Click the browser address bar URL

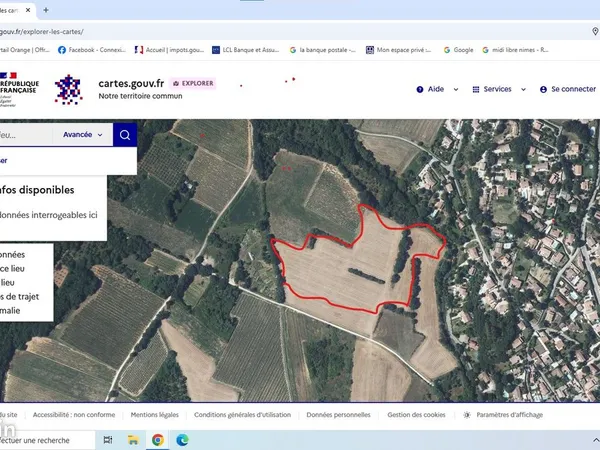[41, 32]
